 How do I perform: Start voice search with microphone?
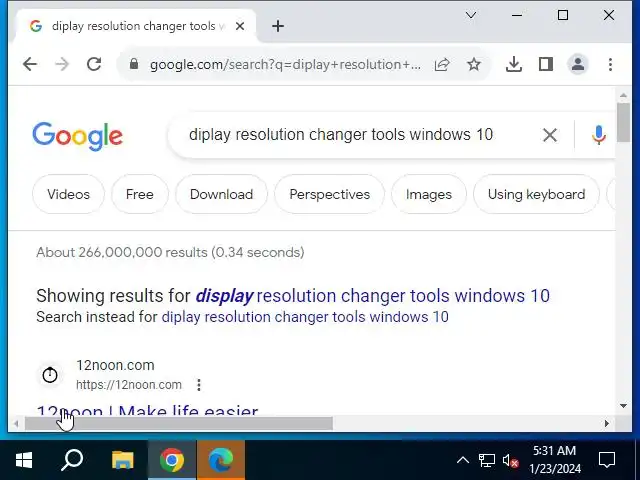pyautogui.click(x=598, y=135)
